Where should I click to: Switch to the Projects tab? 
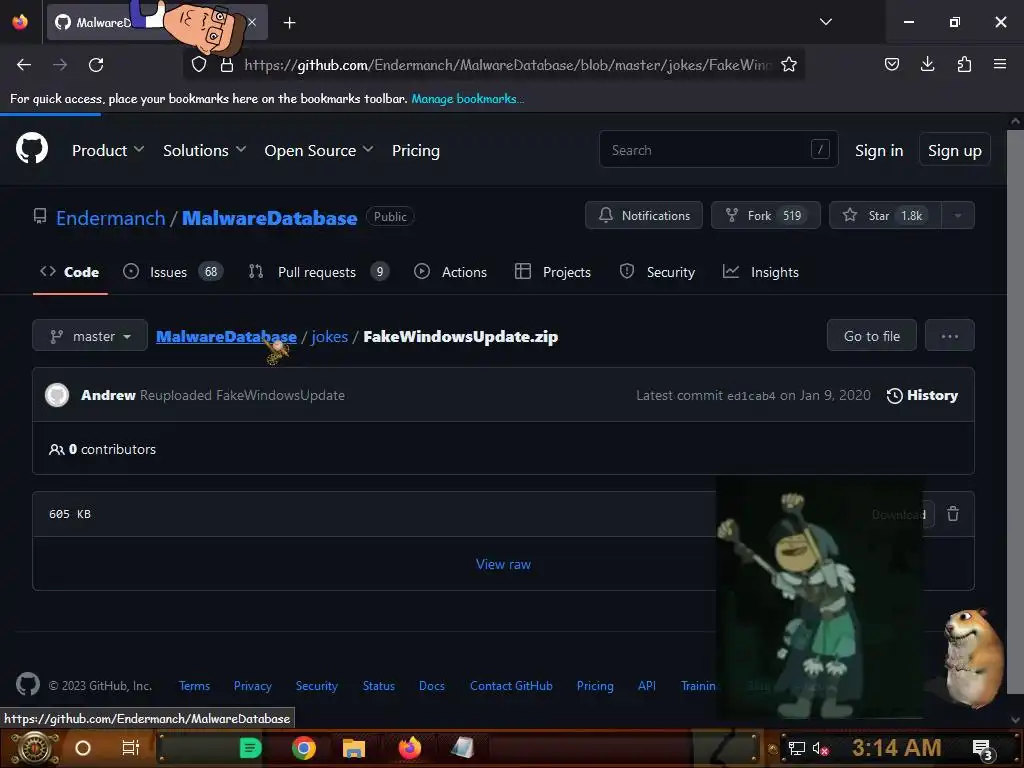(552, 272)
